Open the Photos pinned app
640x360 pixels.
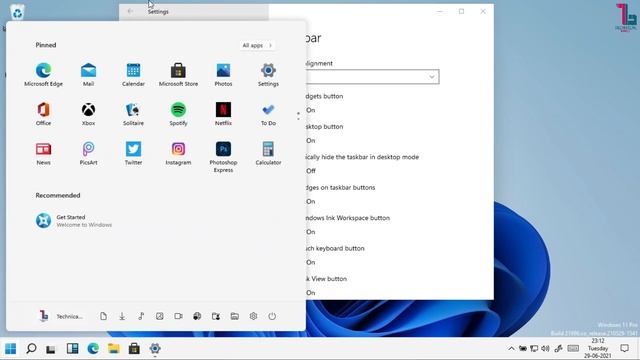pos(223,74)
